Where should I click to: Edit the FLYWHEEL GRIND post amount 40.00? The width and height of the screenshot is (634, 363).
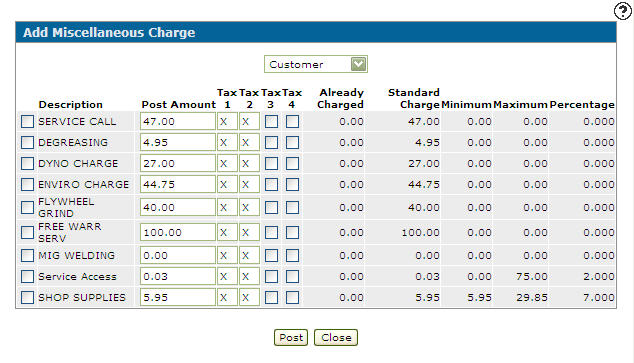tap(178, 207)
